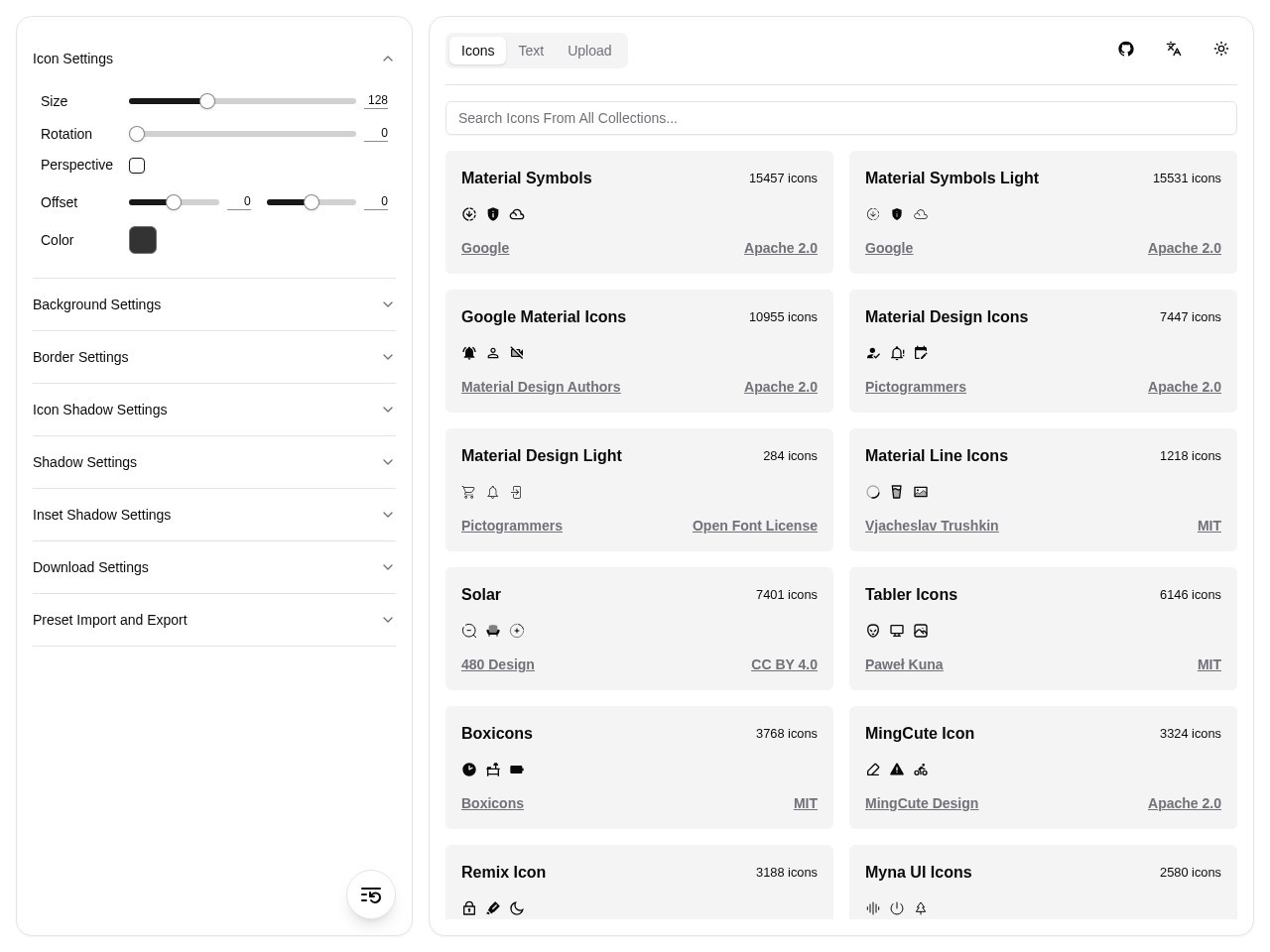Open the Tabler Icons collection title

point(911,594)
